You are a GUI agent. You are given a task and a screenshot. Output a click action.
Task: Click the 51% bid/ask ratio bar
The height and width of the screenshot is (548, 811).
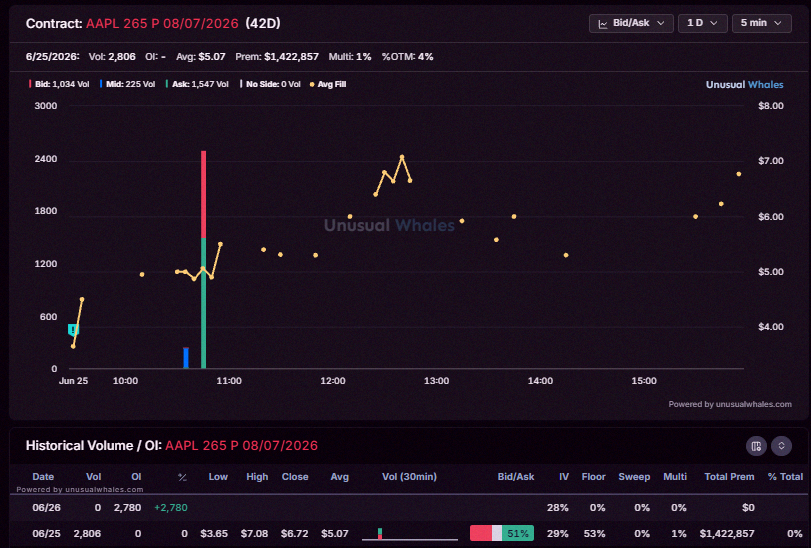[x=502, y=533]
